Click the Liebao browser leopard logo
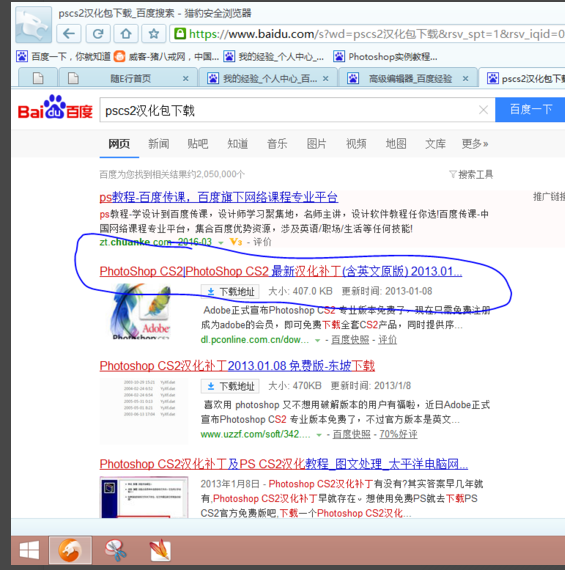Viewport: 565px width, 570px height. pyautogui.click(x=33, y=25)
